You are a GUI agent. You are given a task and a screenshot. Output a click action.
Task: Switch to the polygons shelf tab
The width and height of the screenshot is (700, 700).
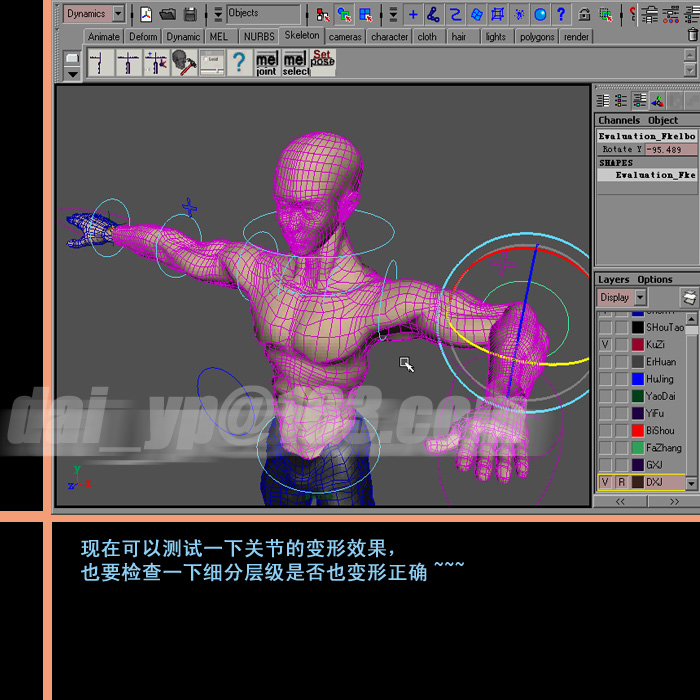(x=537, y=37)
